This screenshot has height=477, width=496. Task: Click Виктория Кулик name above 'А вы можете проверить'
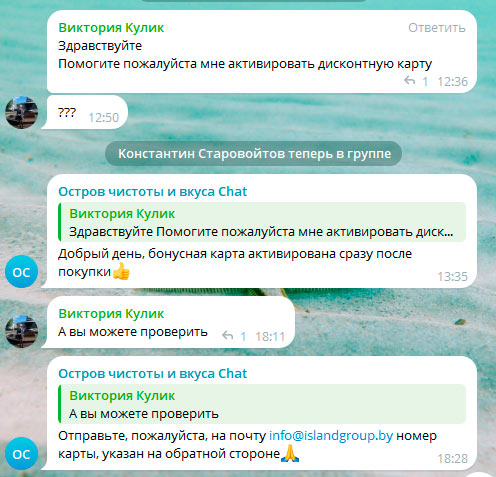111,314
